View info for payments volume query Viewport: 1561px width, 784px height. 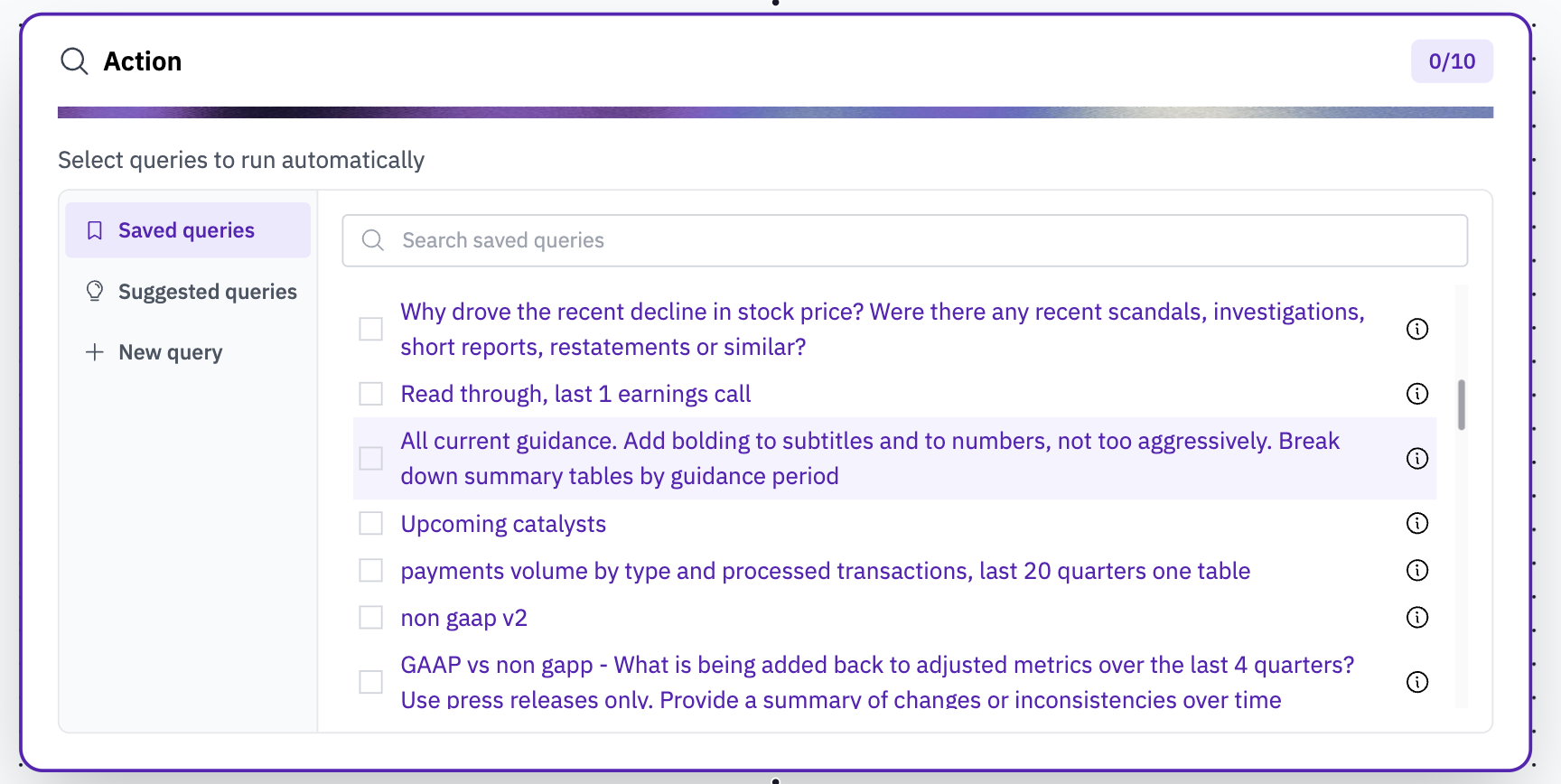tap(1417, 571)
